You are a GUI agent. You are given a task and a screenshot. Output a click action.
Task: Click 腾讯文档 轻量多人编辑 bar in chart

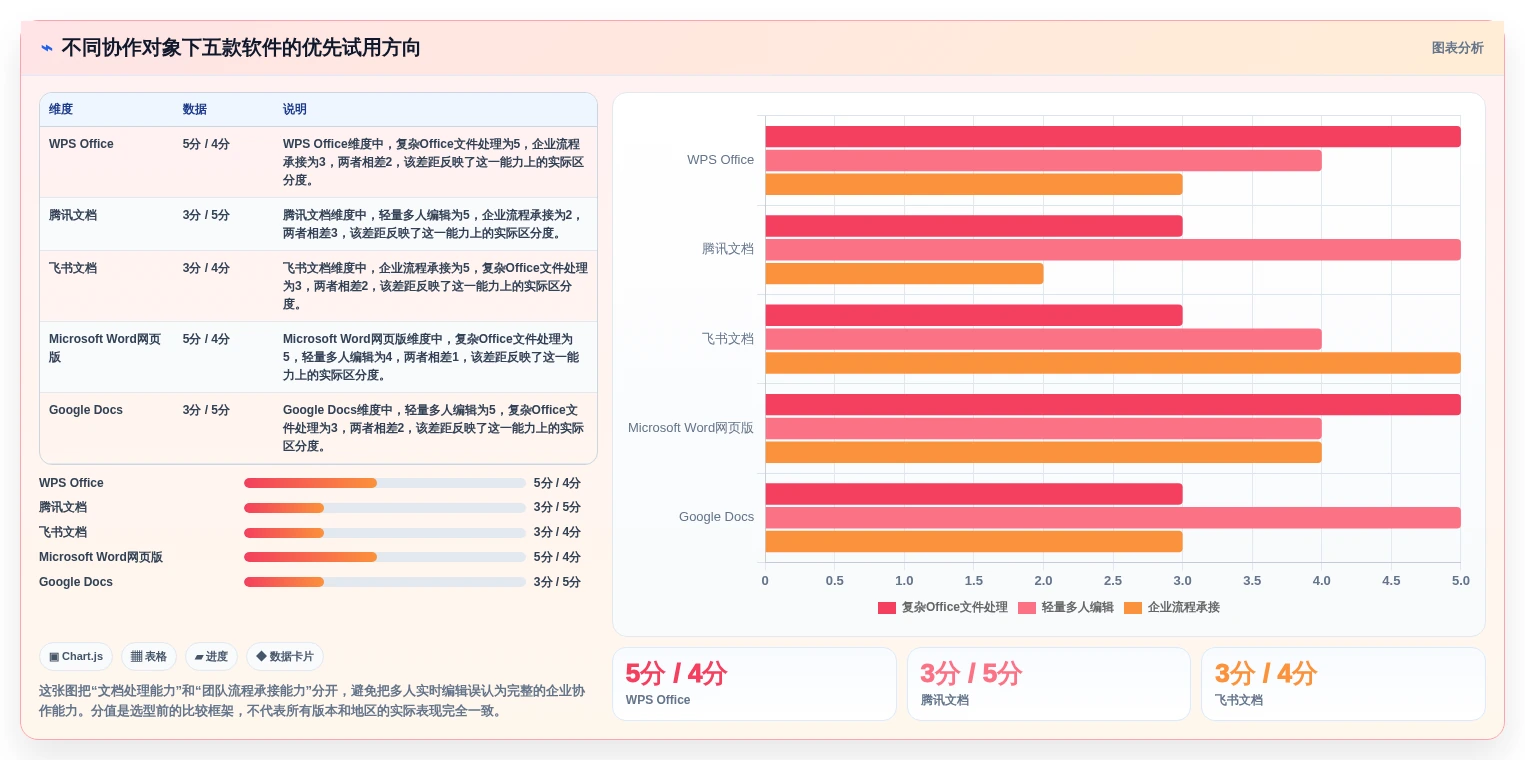point(1113,250)
